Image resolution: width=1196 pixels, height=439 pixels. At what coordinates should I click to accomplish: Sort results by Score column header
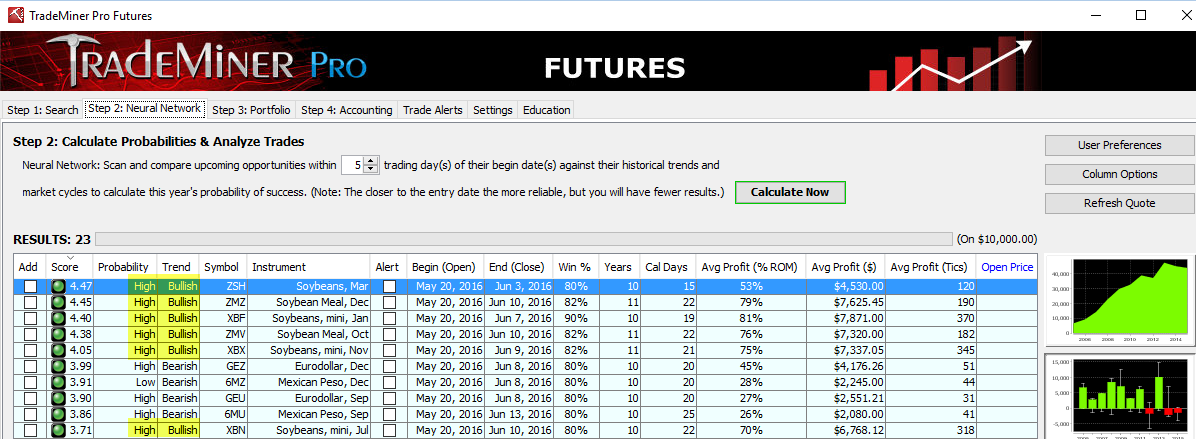pos(69,267)
